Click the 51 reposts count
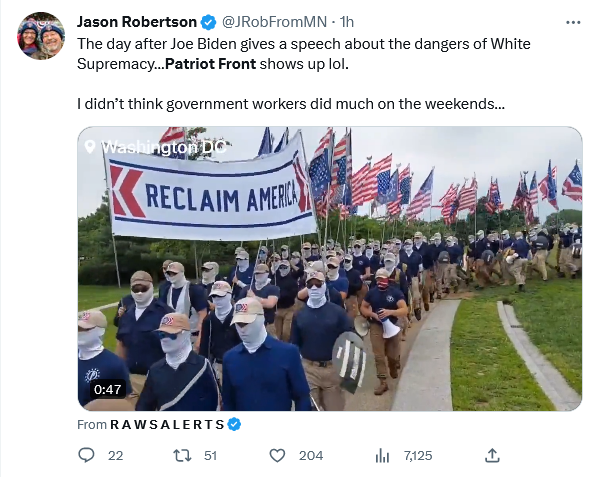The height and width of the screenshot is (477, 598). coord(210,456)
